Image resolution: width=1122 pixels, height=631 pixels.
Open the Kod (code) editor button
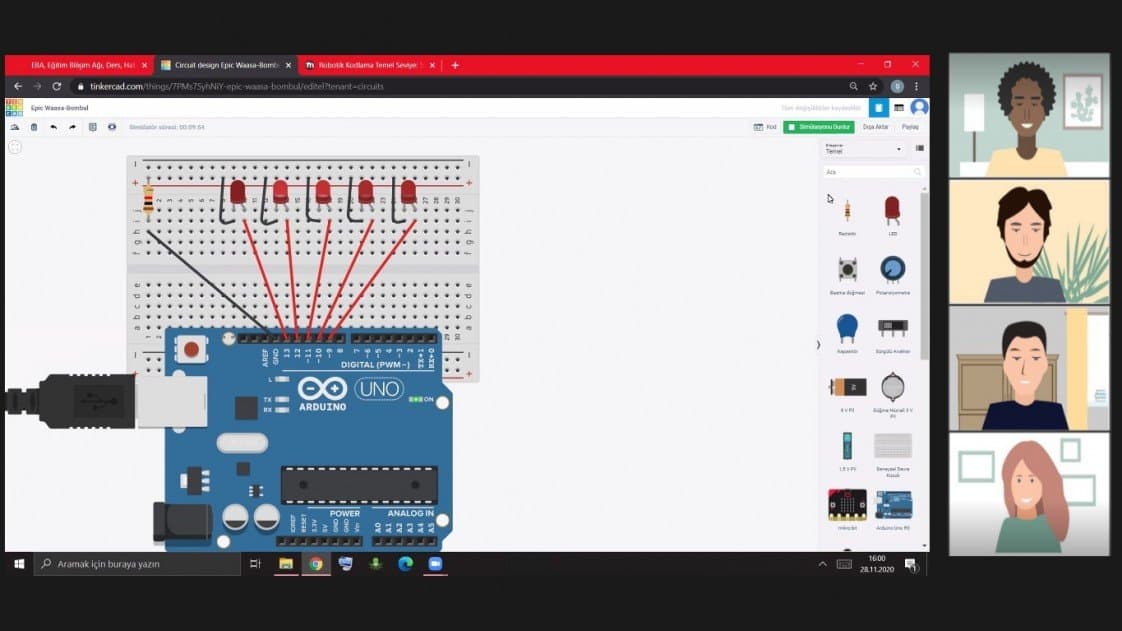(x=765, y=127)
